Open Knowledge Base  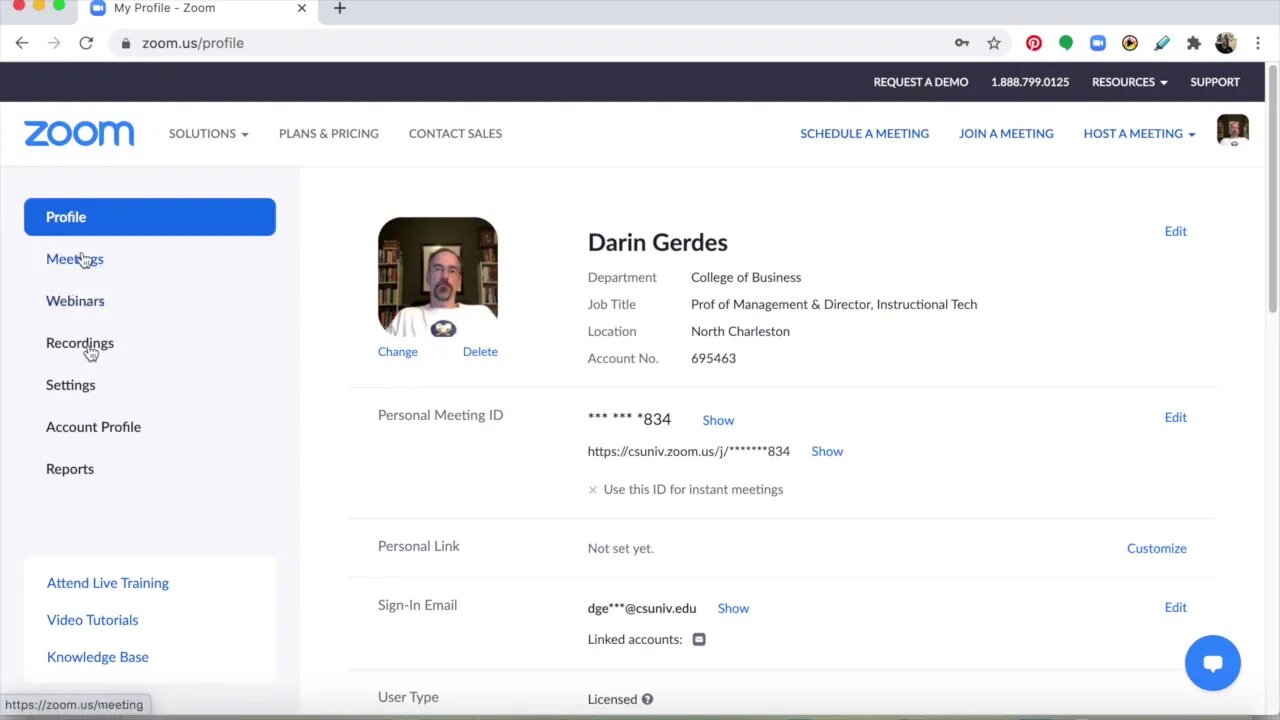click(x=98, y=657)
